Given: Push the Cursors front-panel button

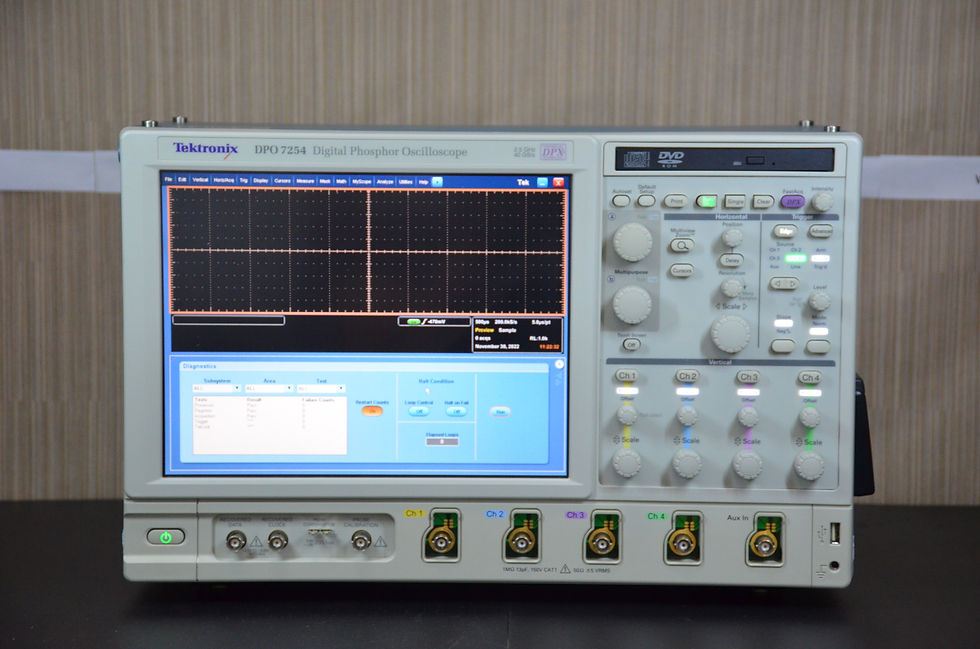Looking at the screenshot, I should pos(681,271).
